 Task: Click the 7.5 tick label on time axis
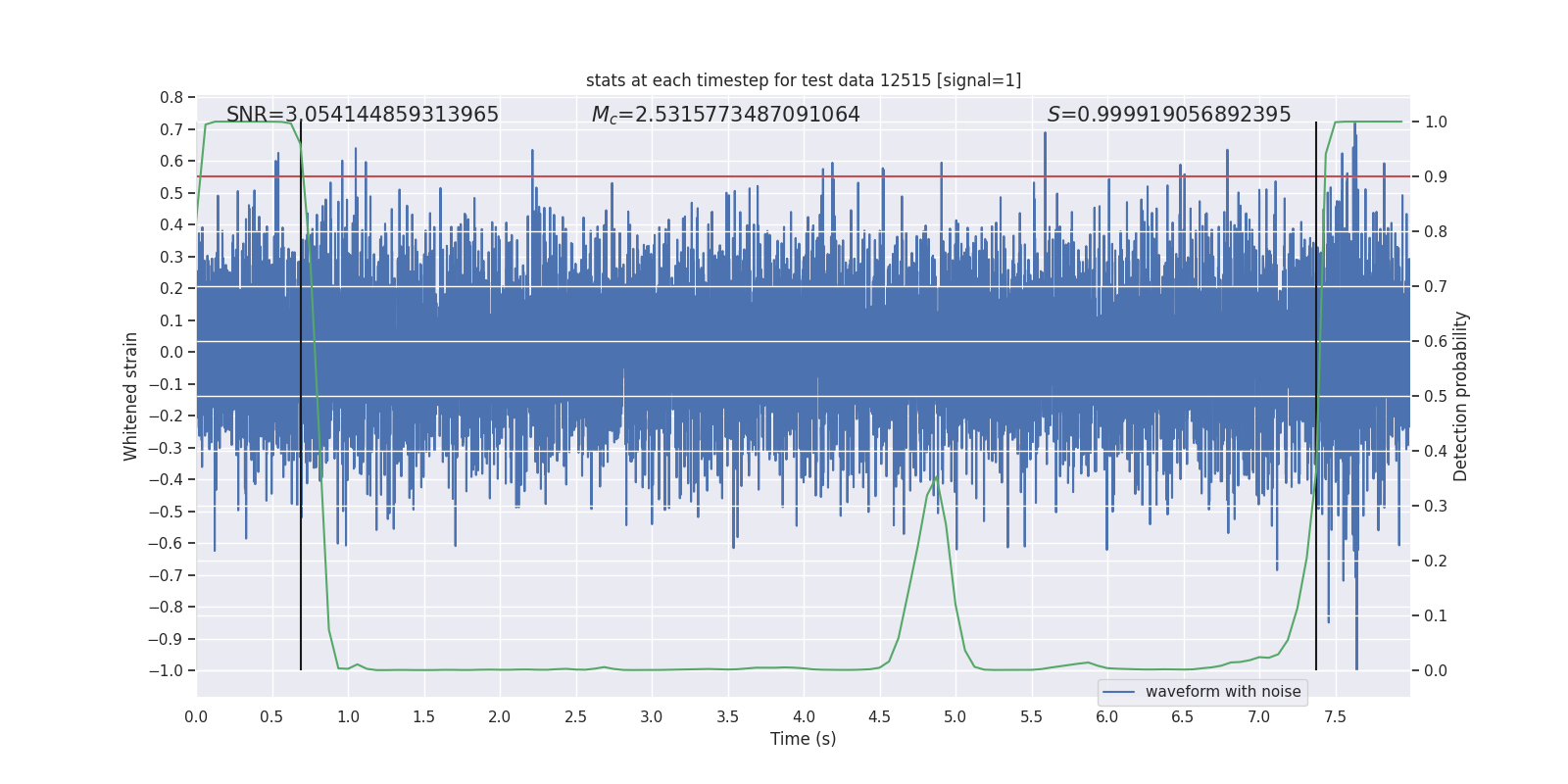pos(1335,716)
